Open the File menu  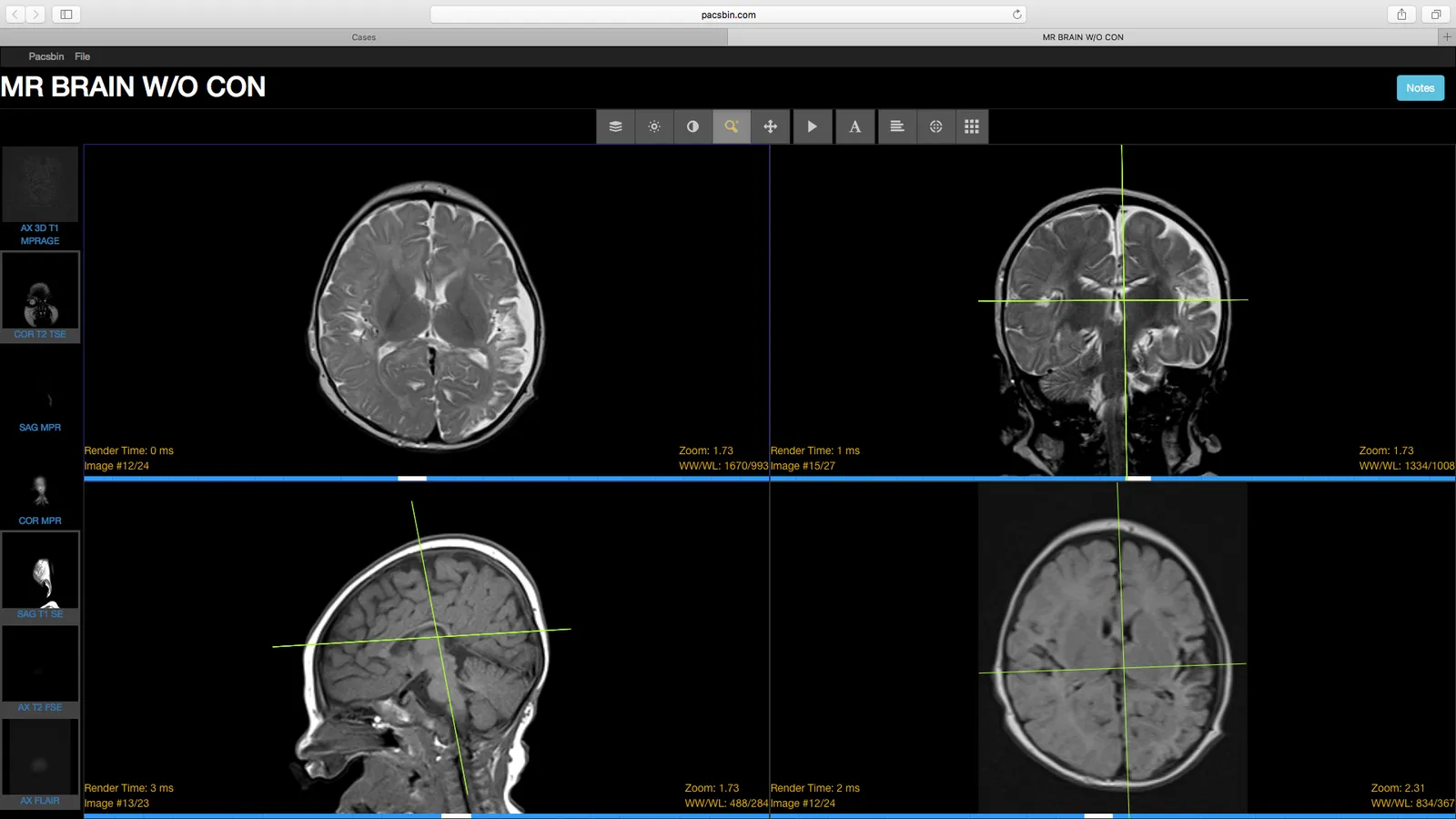82,56
